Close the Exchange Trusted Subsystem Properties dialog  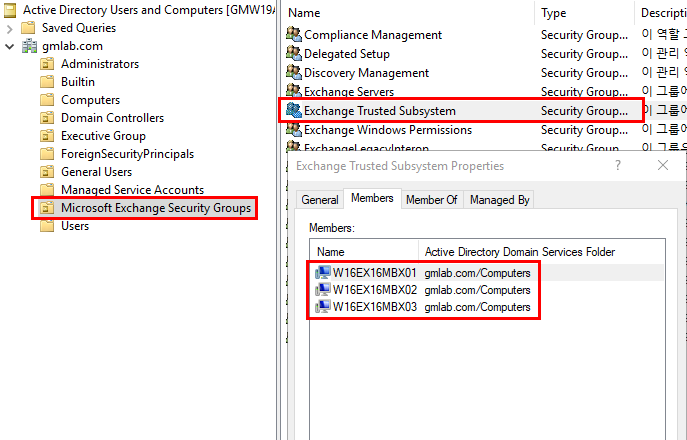pos(663,165)
